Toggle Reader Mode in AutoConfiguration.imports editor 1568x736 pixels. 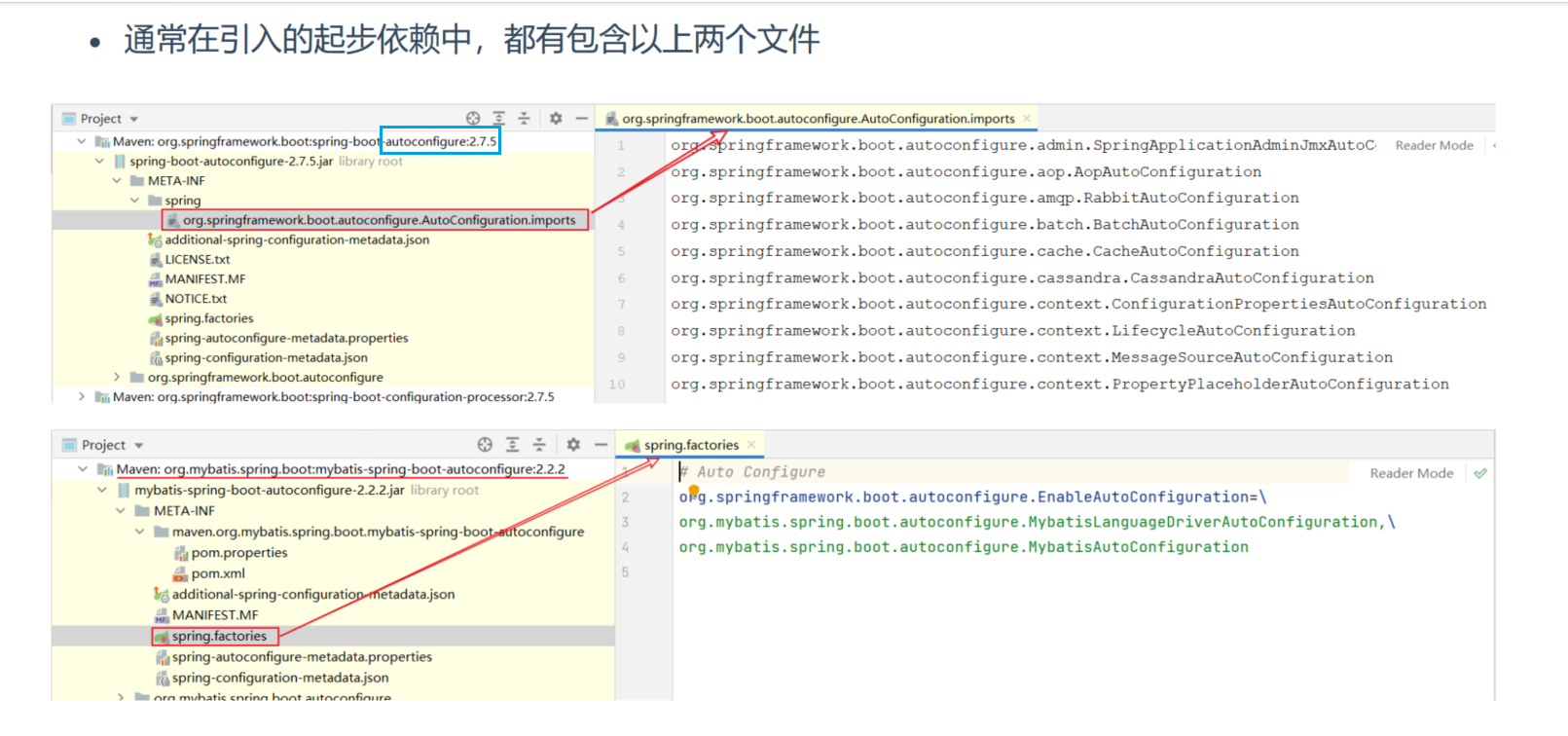click(1434, 145)
